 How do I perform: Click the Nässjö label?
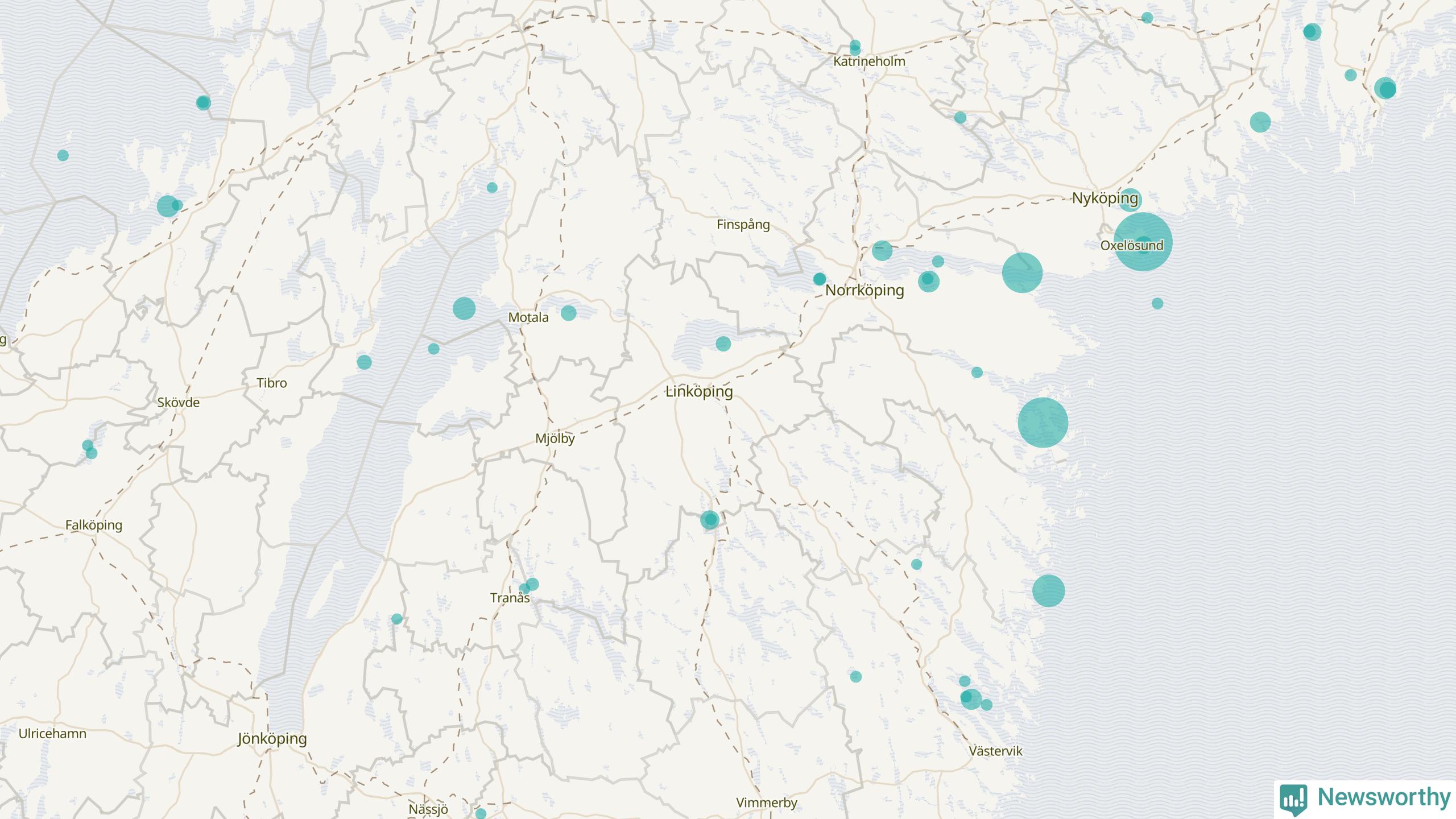pos(428,809)
